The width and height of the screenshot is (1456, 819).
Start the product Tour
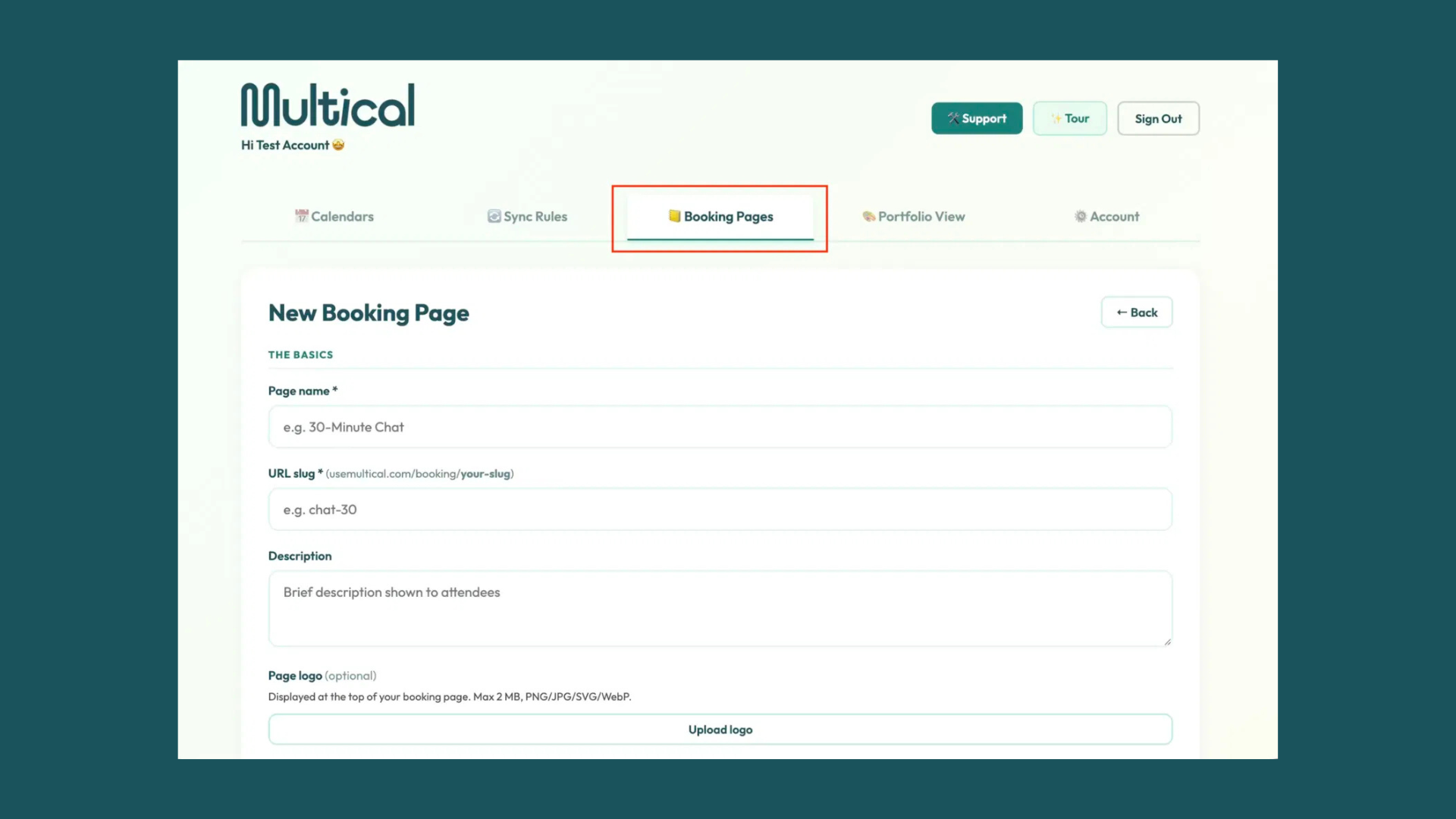point(1070,118)
